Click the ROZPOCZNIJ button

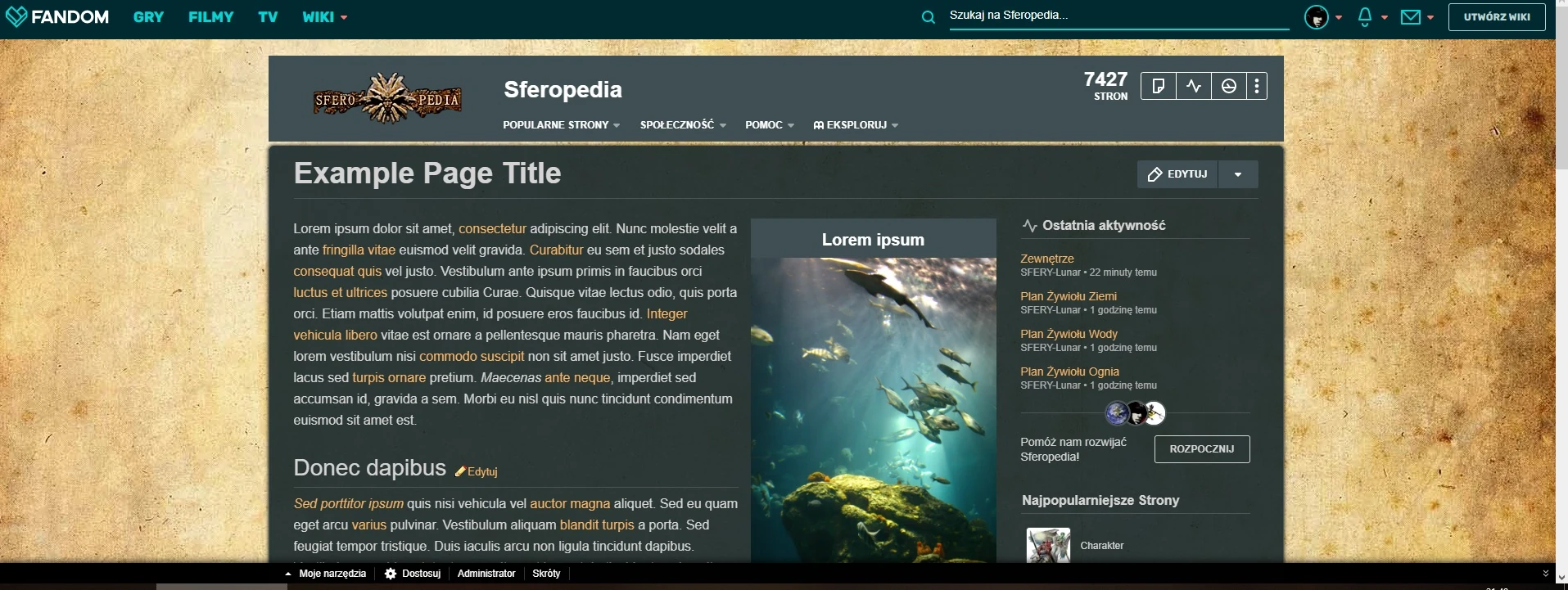click(1202, 449)
